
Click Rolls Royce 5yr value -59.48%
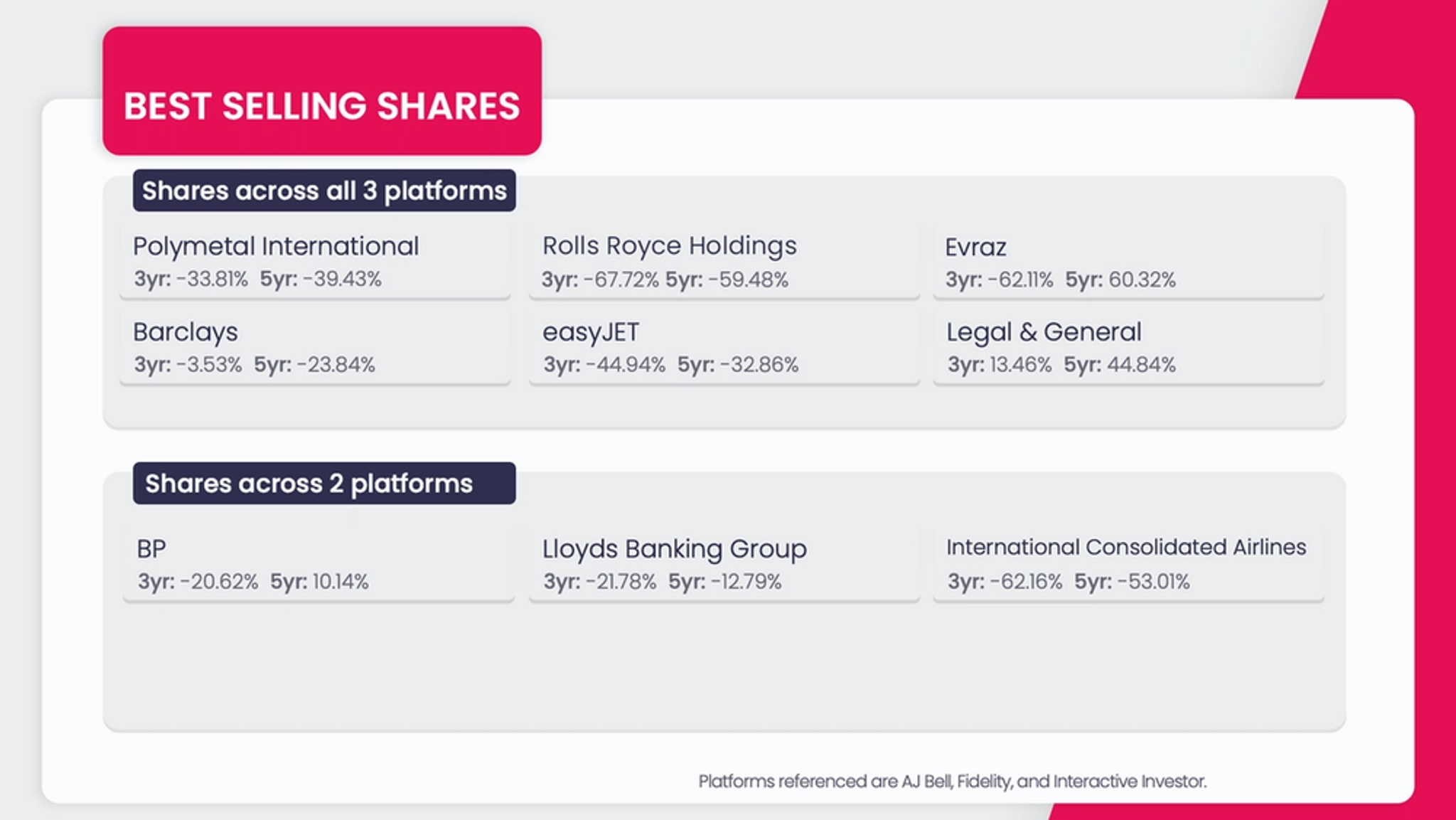click(748, 279)
